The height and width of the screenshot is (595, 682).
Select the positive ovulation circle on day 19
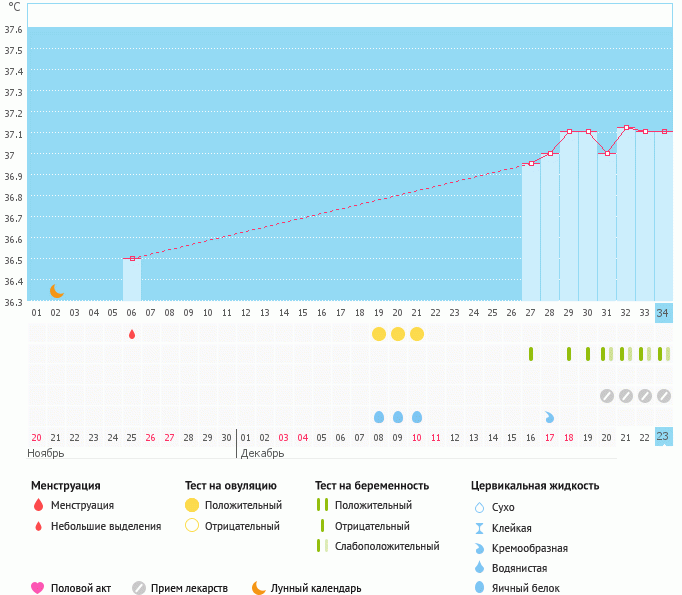tap(379, 334)
